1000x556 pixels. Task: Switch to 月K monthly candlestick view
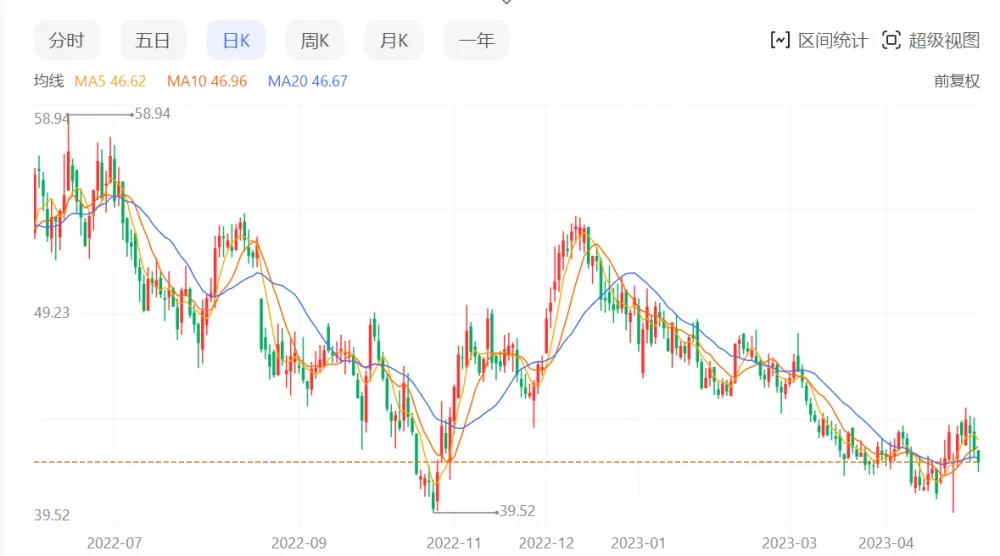point(394,40)
